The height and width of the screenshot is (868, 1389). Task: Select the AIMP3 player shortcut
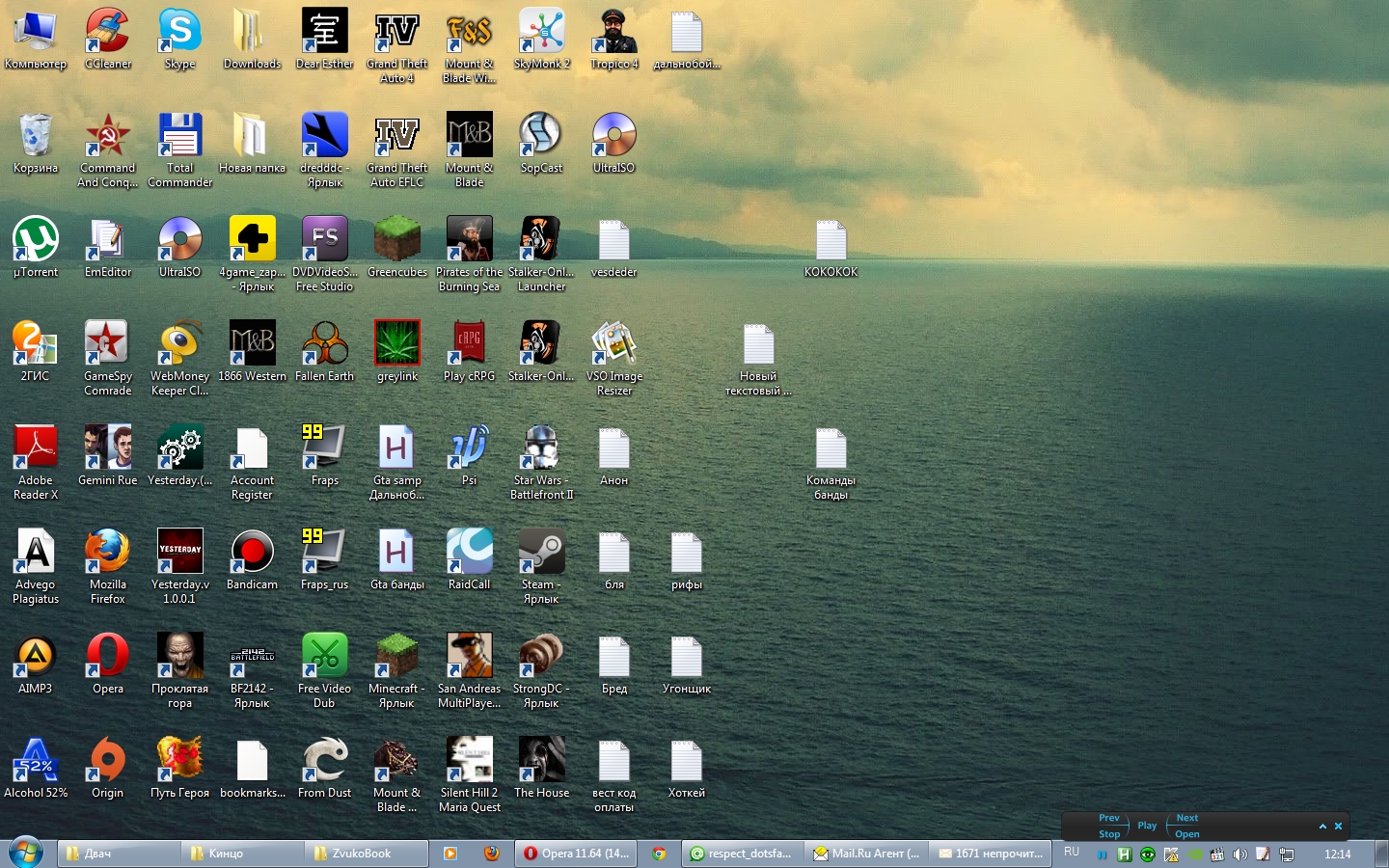click(x=36, y=656)
